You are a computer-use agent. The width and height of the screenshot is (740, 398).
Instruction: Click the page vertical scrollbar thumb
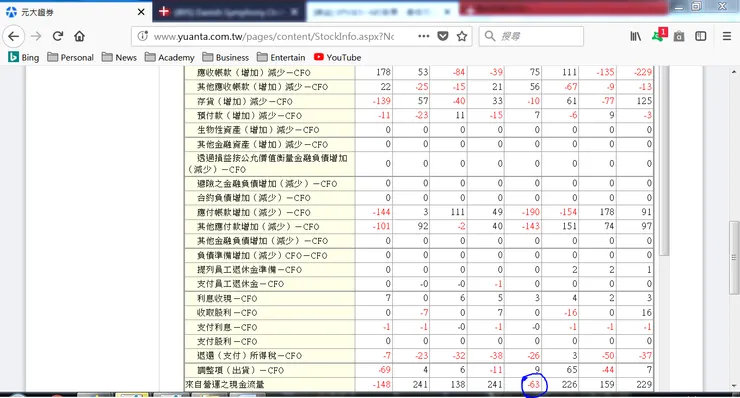pos(734,257)
